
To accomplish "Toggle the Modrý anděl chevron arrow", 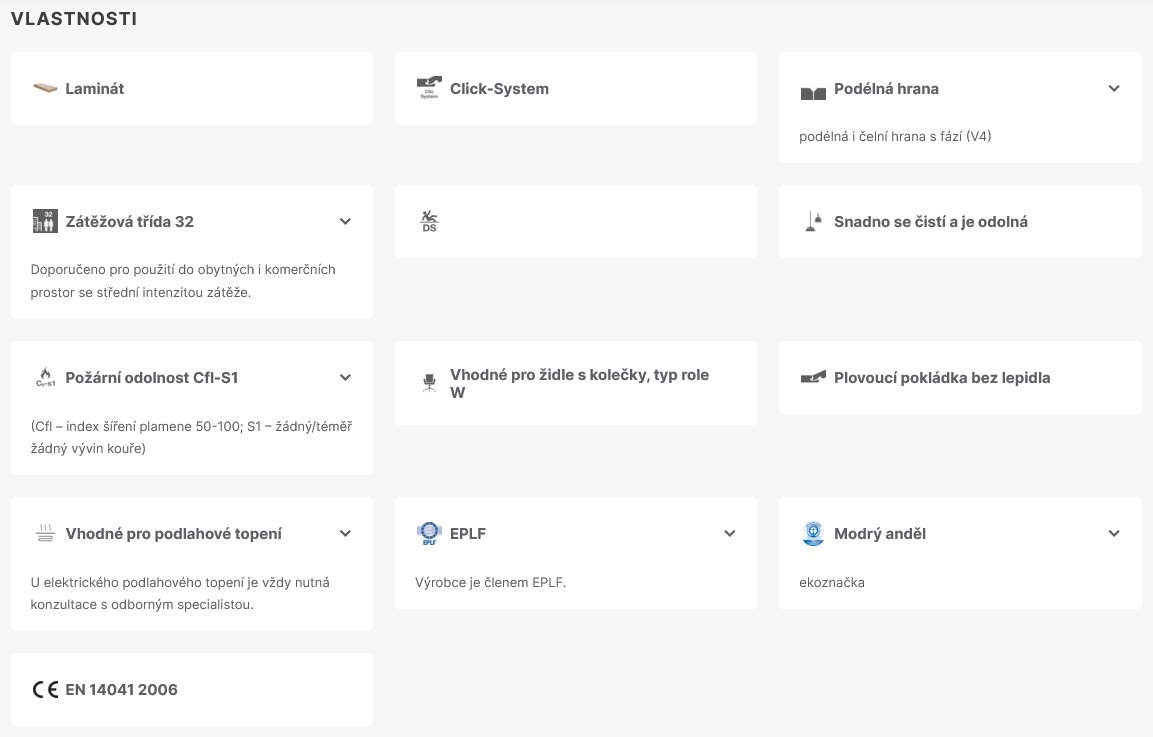I will tap(1114, 533).
